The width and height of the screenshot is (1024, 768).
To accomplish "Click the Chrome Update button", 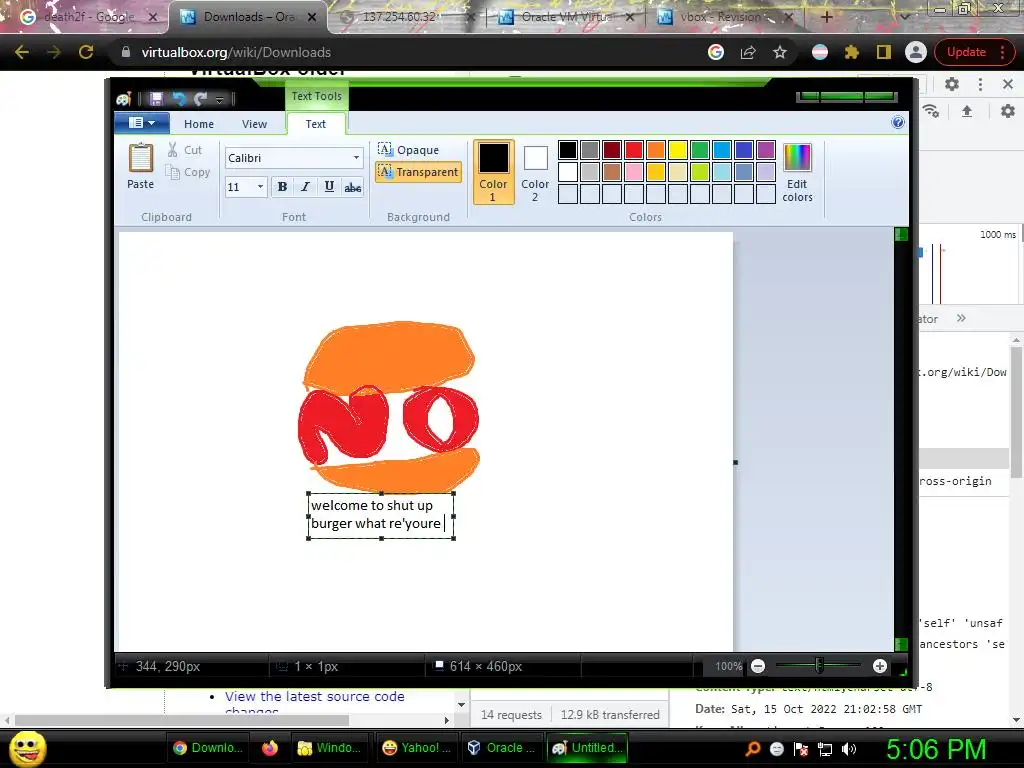I will (x=974, y=52).
